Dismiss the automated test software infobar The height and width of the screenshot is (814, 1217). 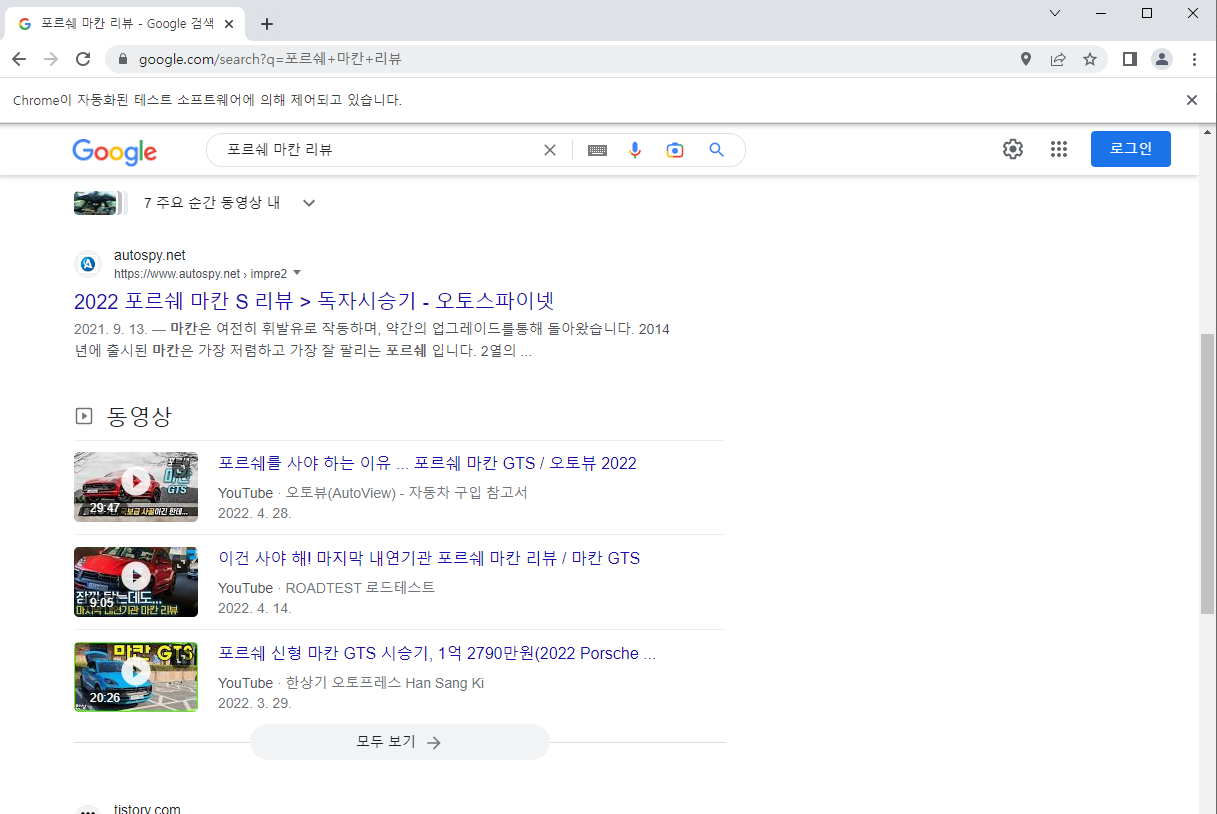pos(1191,100)
